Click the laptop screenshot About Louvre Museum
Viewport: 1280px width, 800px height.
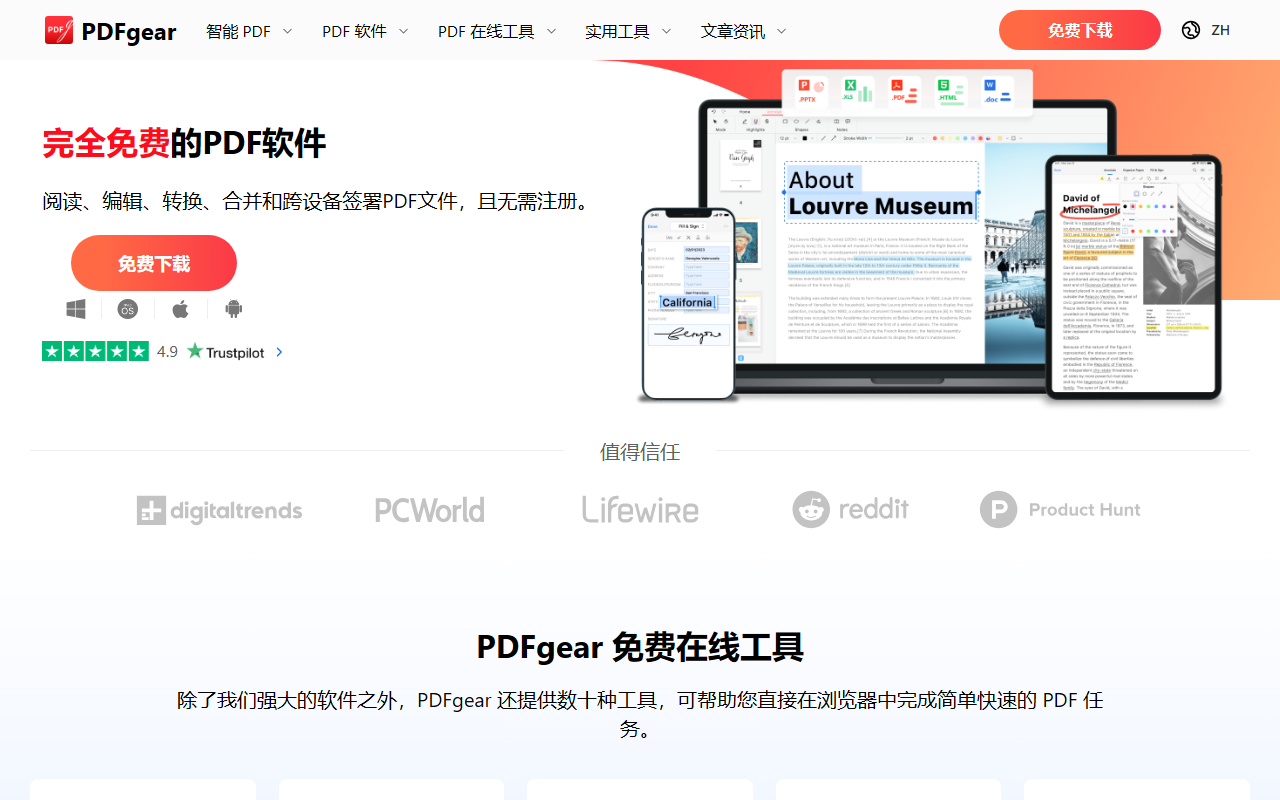coord(882,194)
